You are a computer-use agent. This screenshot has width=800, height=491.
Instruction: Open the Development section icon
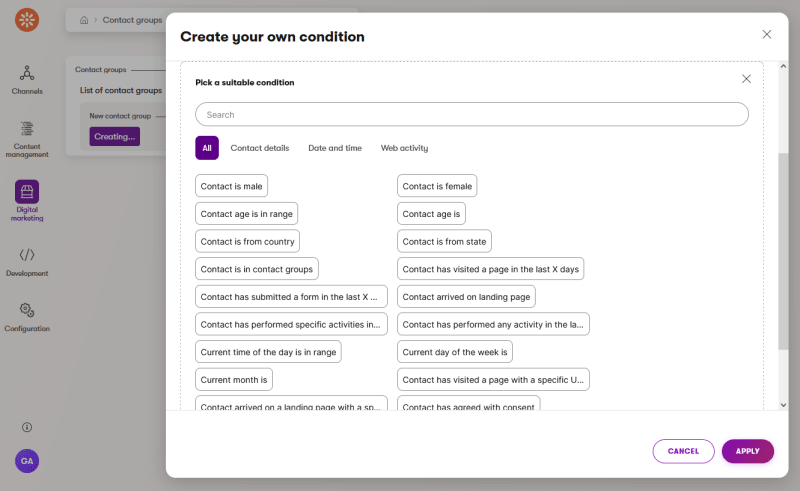(x=27, y=255)
